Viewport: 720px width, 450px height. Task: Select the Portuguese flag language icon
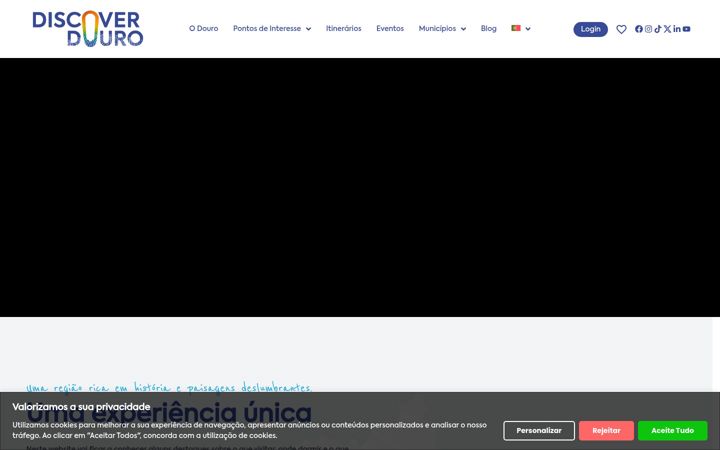(x=516, y=28)
